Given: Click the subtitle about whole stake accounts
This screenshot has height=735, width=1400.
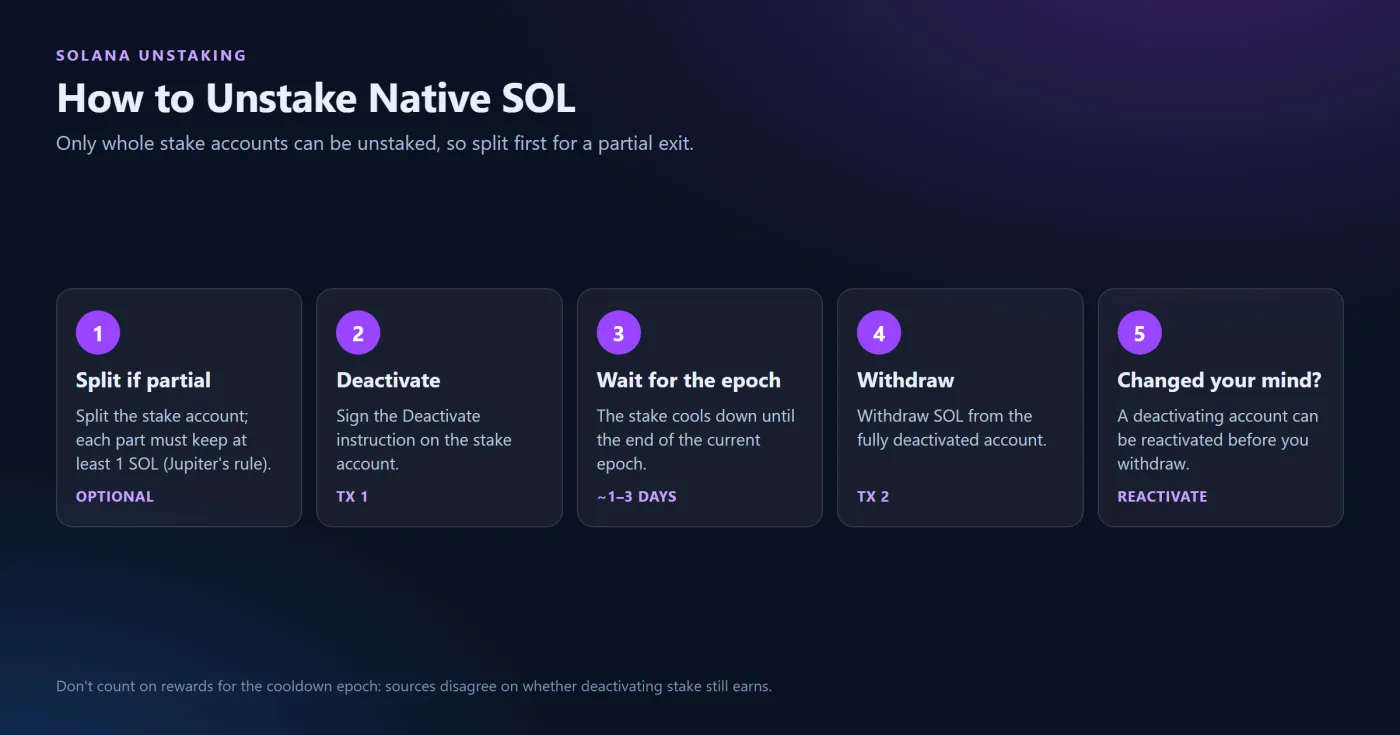Looking at the screenshot, I should pyautogui.click(x=375, y=143).
